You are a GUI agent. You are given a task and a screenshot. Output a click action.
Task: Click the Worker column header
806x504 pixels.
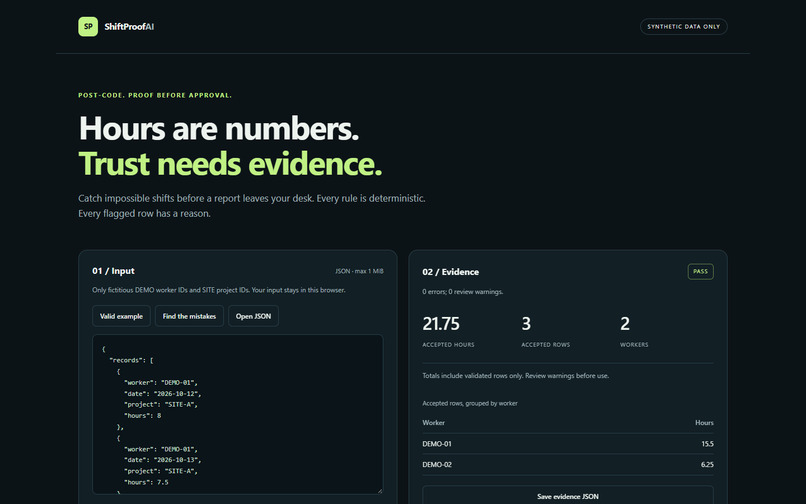(x=433, y=423)
